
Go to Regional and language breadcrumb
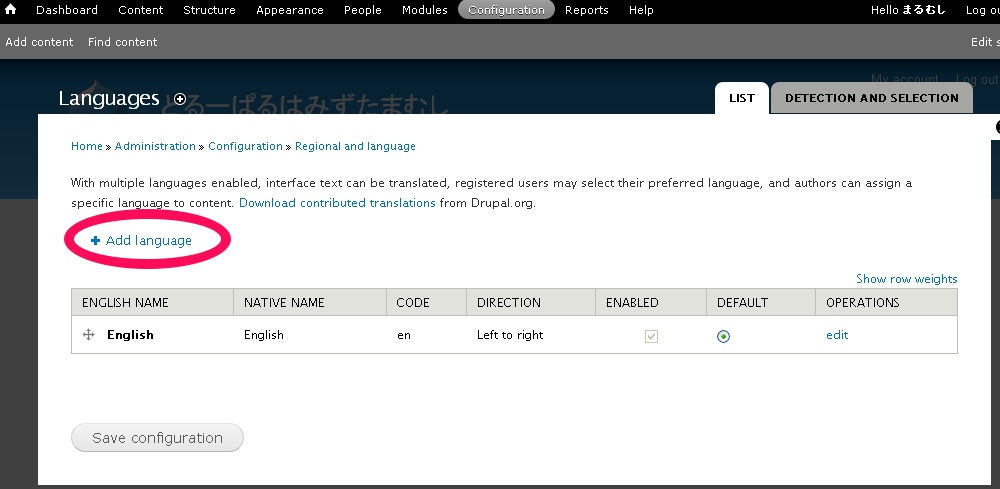(355, 146)
